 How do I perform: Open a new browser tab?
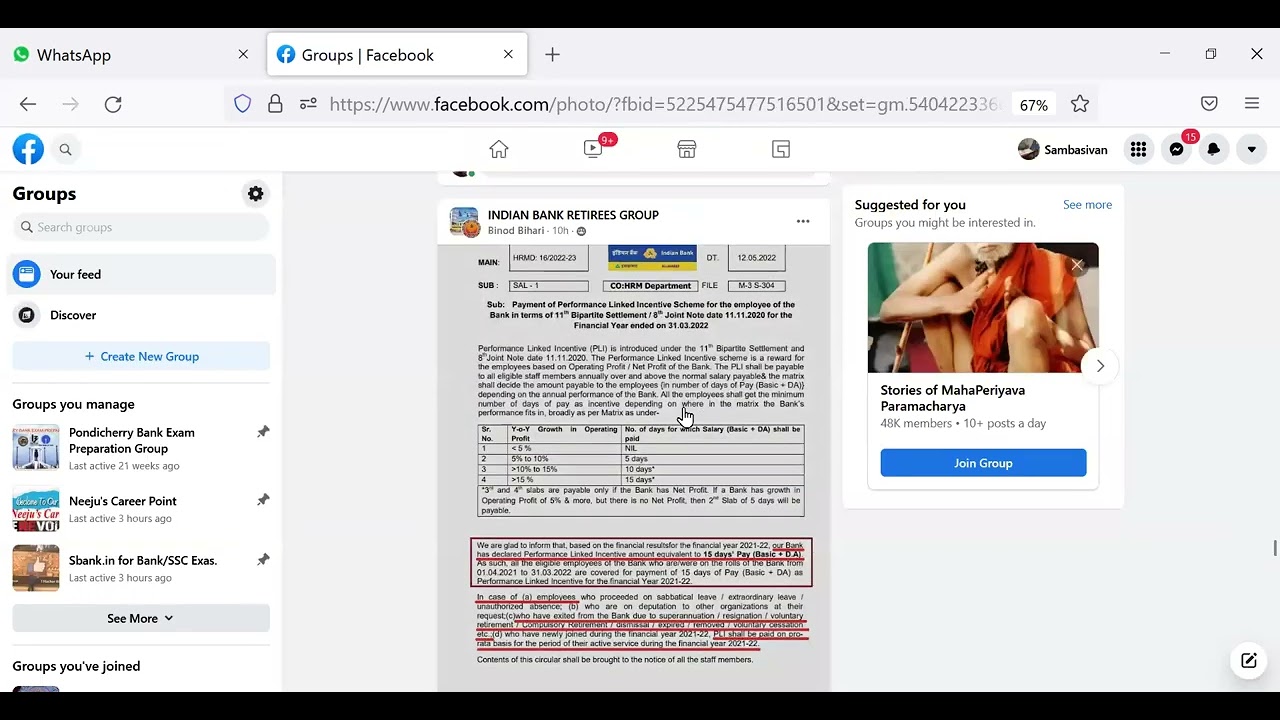point(552,55)
